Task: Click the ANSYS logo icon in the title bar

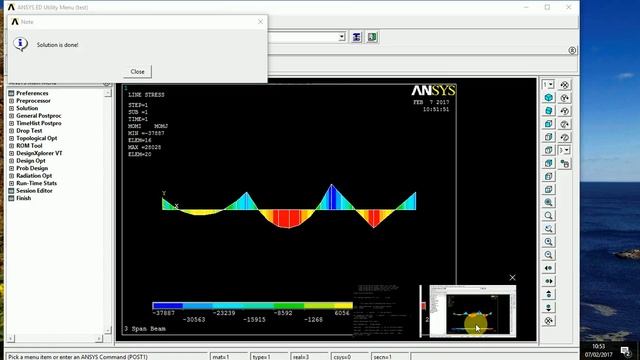Action: tap(11, 7)
